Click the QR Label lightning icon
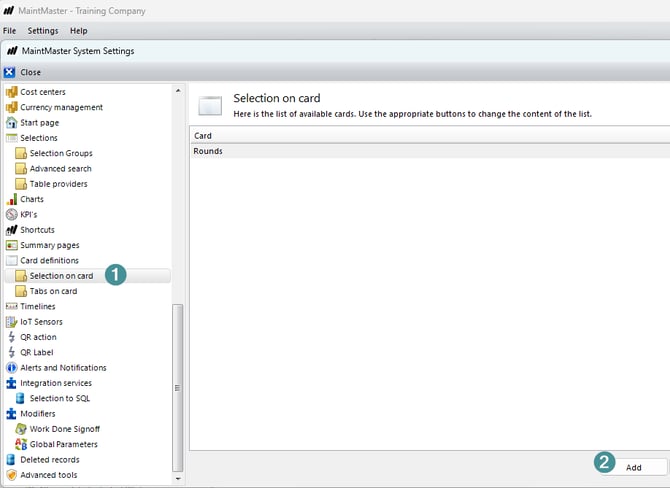The height and width of the screenshot is (488, 670). tap(12, 352)
